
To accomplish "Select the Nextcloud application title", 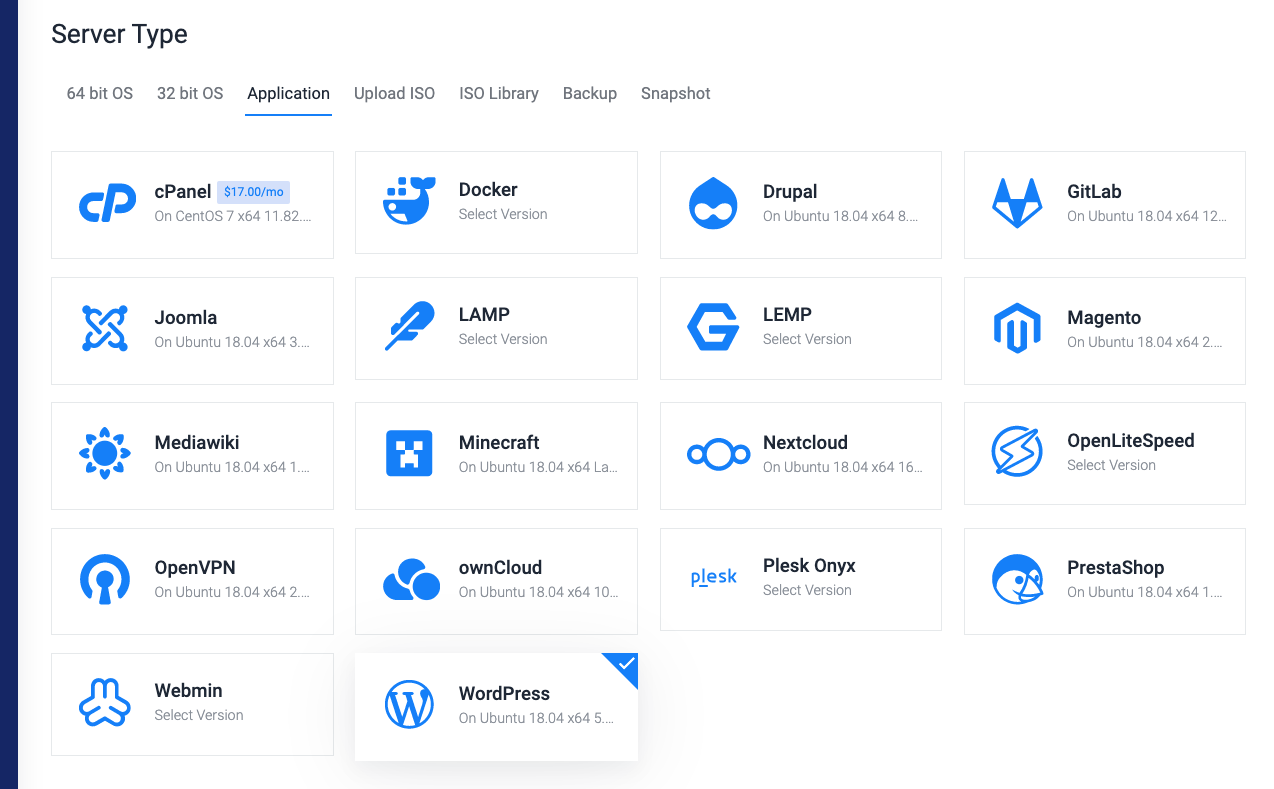I will point(805,442).
